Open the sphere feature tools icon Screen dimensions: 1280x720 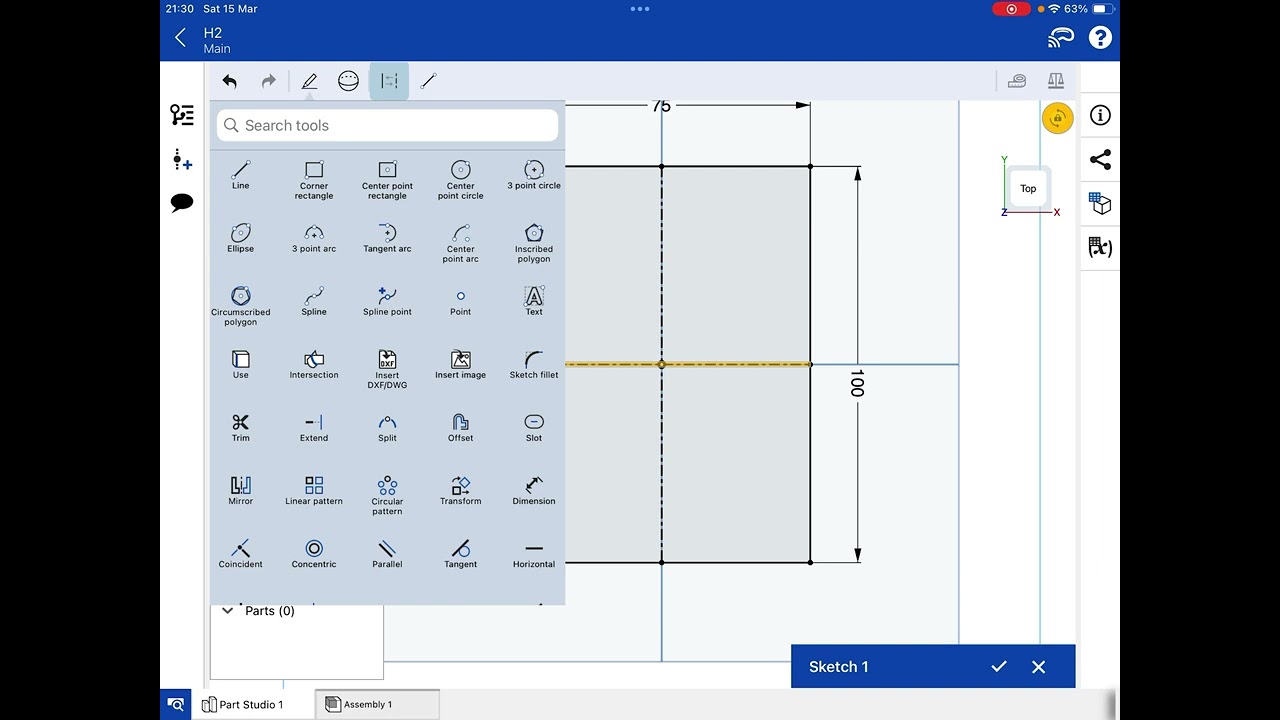coord(348,81)
